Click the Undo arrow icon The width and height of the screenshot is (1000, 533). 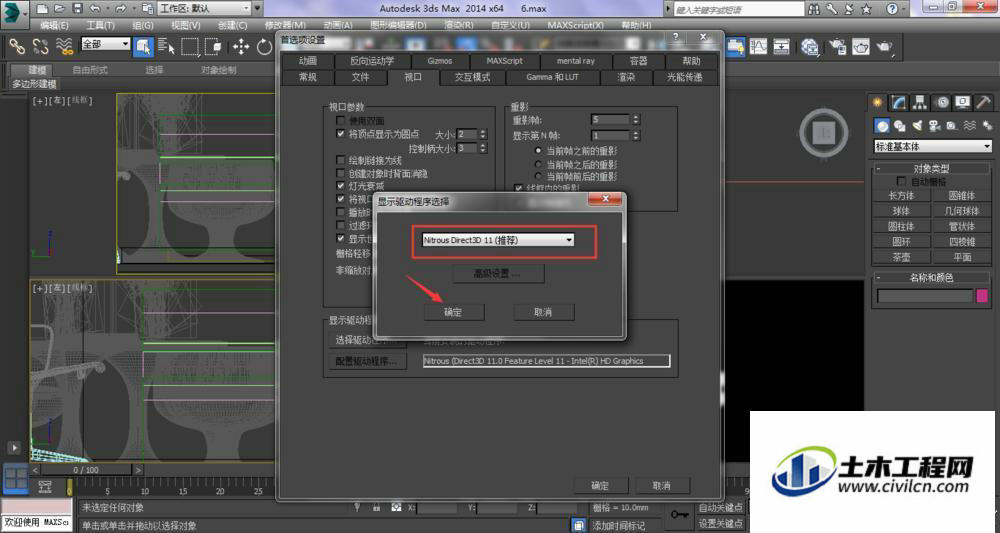[x=94, y=8]
